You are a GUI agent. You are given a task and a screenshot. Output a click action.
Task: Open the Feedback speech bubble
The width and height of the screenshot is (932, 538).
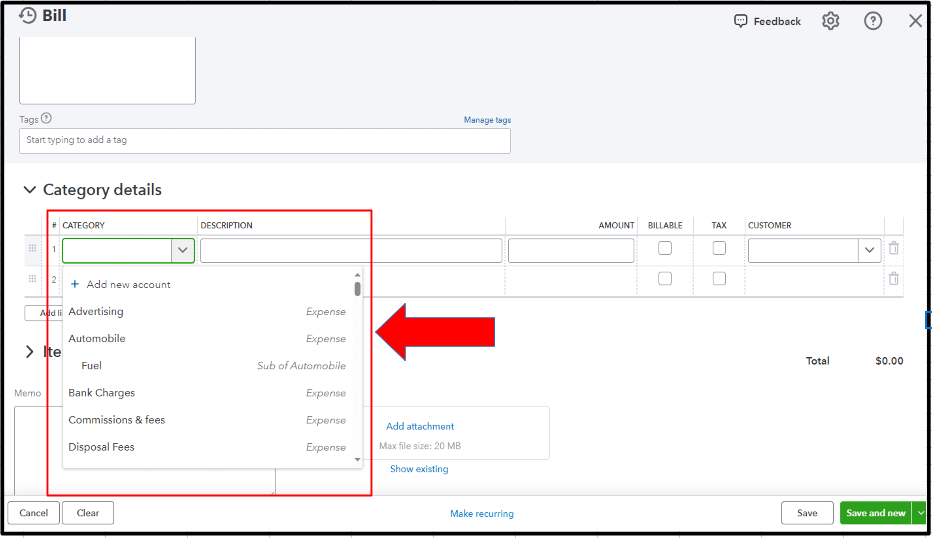[x=740, y=21]
